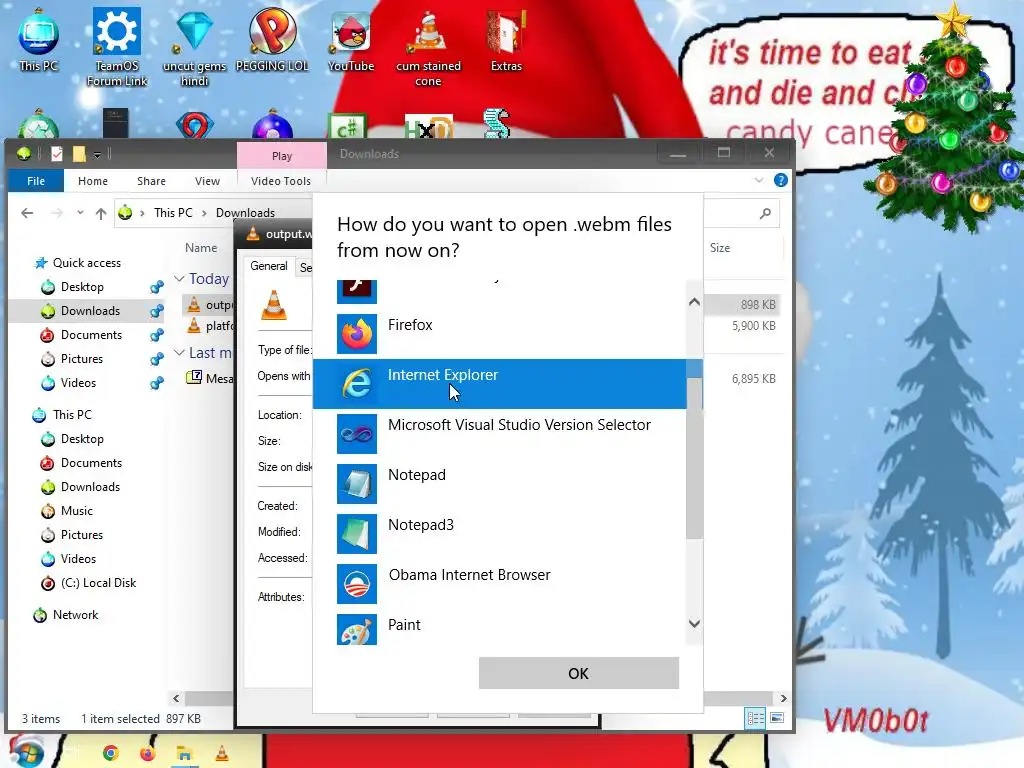Select the Notepad3 app entry

(x=500, y=534)
